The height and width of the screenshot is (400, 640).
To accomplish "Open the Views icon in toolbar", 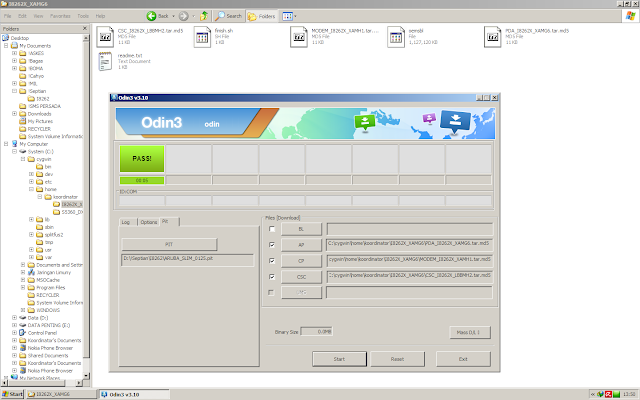I will [x=287, y=16].
